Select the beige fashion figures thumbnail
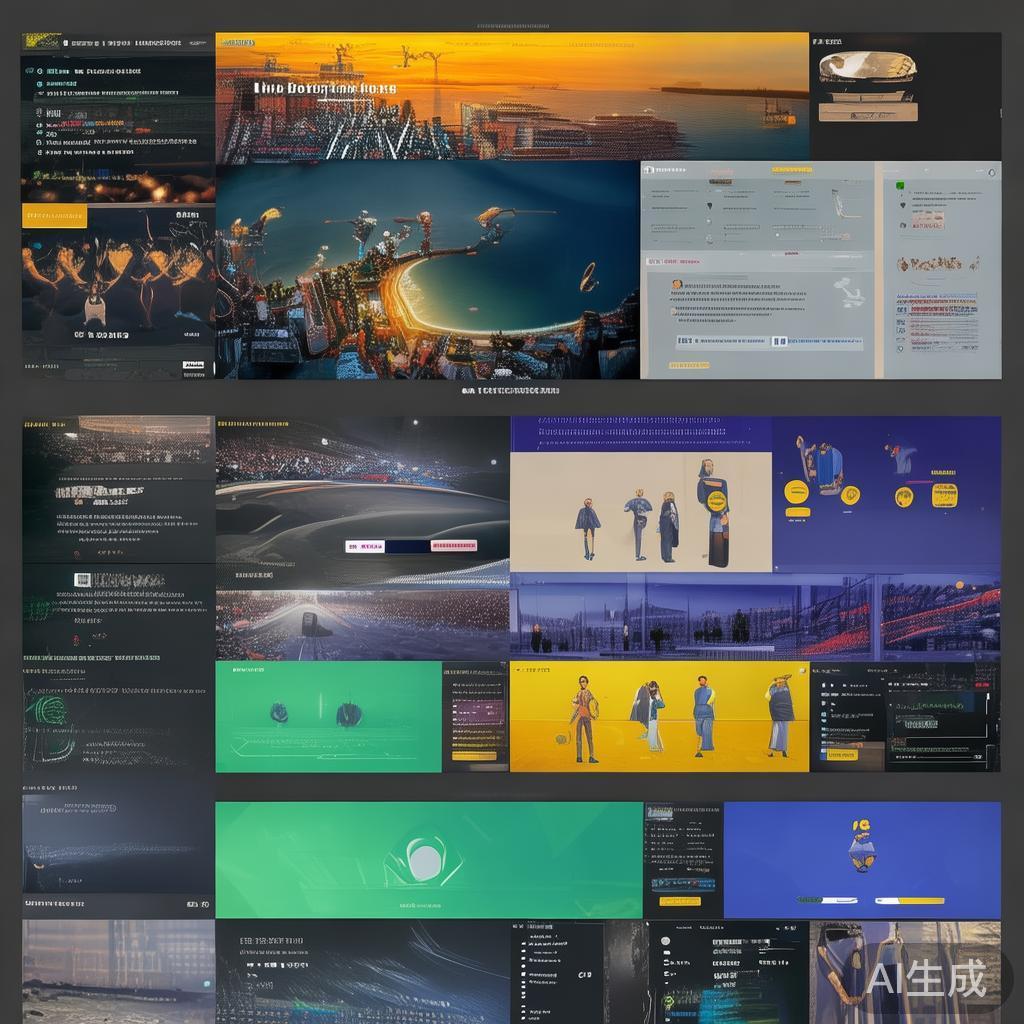 pyautogui.click(x=640, y=511)
